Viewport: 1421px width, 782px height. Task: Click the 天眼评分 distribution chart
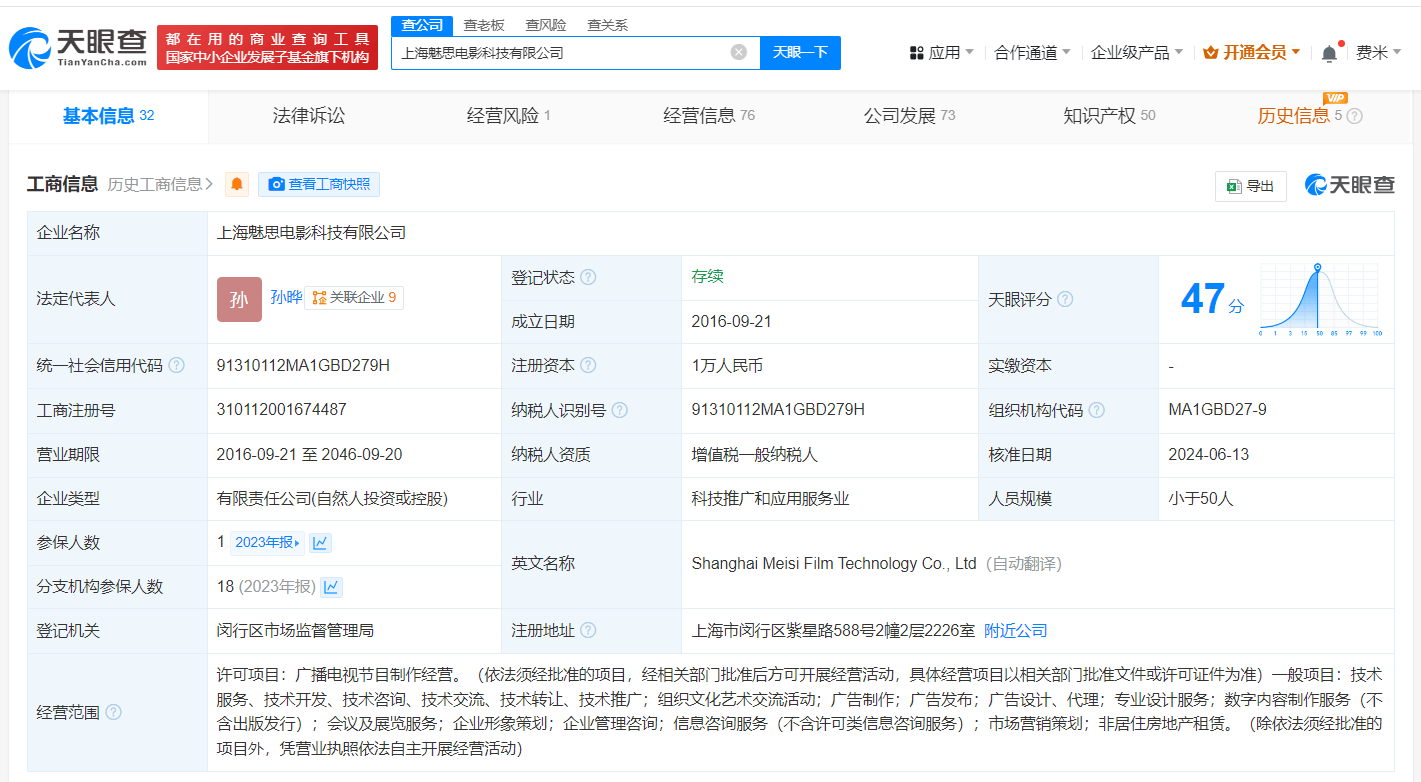pyautogui.click(x=1320, y=299)
